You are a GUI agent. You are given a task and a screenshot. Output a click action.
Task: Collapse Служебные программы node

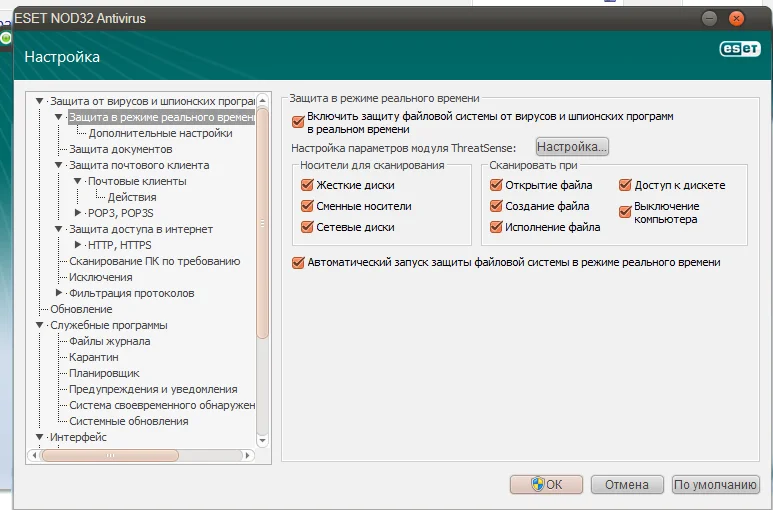[39, 325]
